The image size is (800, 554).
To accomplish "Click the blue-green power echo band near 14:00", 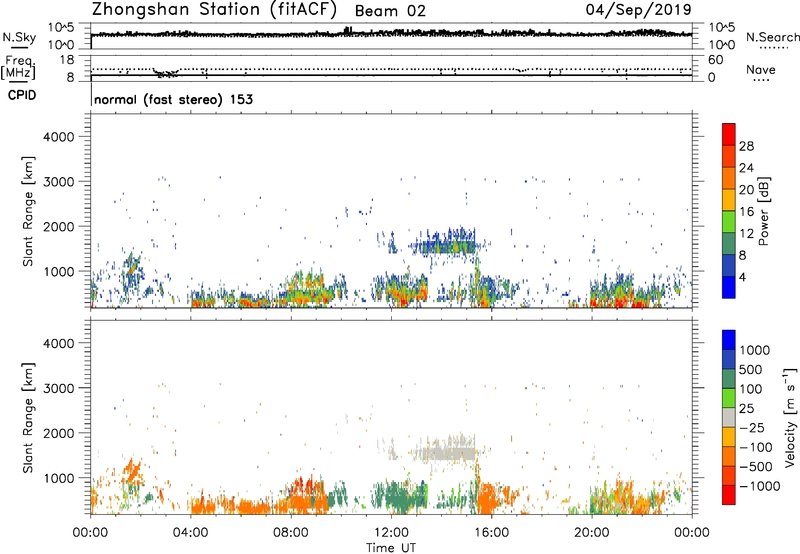I will pyautogui.click(x=443, y=244).
